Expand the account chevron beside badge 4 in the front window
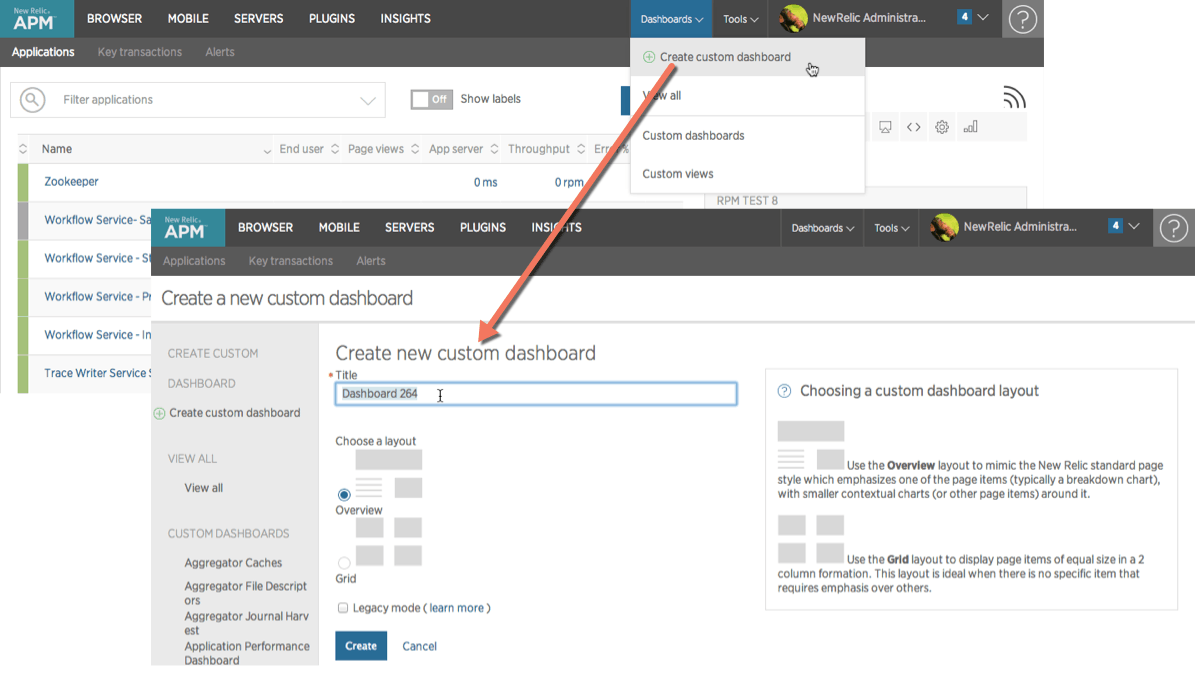Image resolution: width=1200 pixels, height=683 pixels. pos(1134,226)
